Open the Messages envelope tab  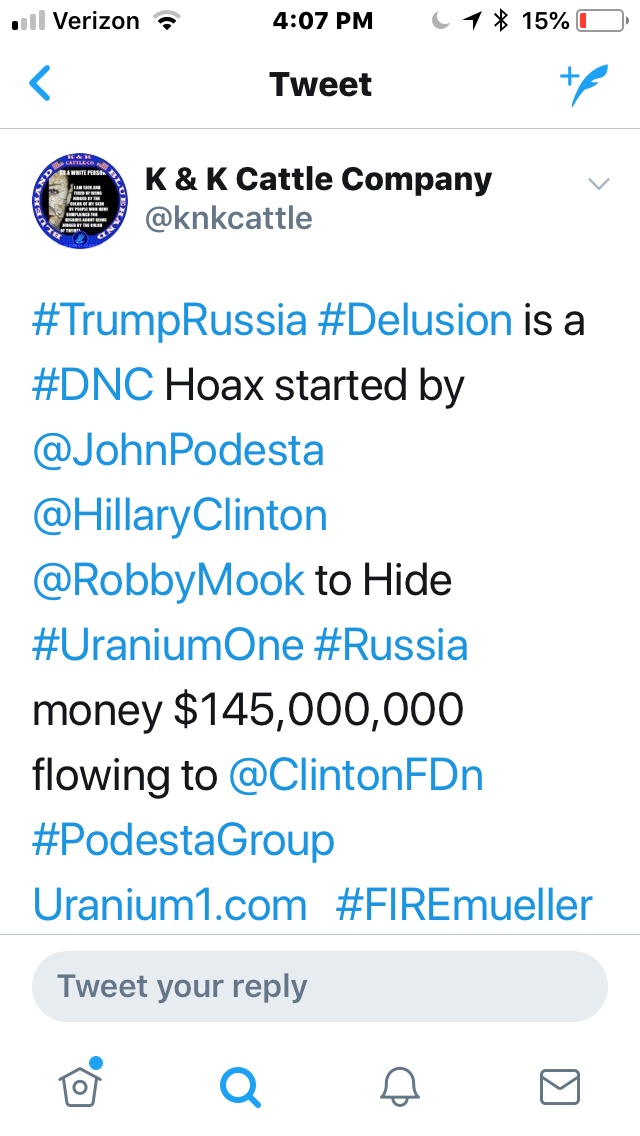[559, 1085]
